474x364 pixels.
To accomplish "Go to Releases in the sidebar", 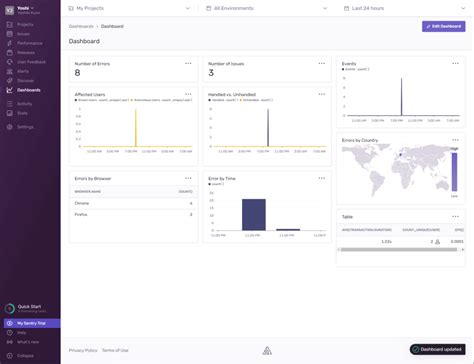I will pyautogui.click(x=26, y=52).
